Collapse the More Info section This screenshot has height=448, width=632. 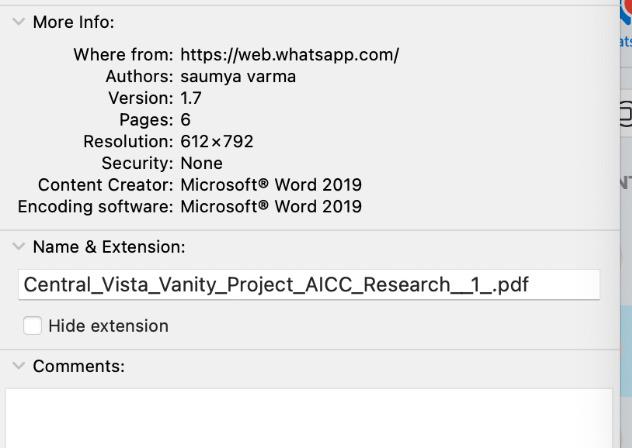tap(18, 22)
